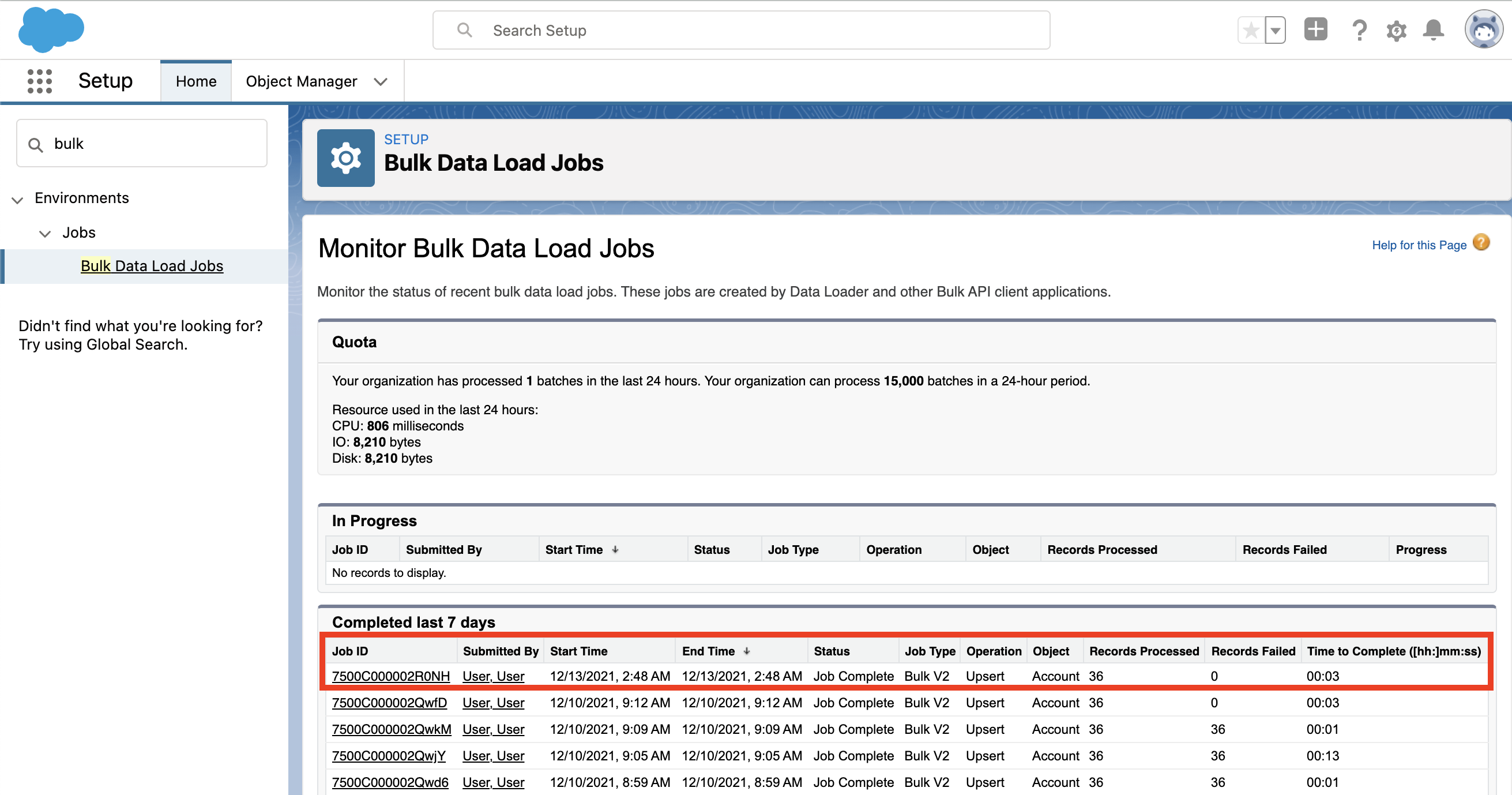The height and width of the screenshot is (795, 1512).
Task: Click the Setup gear icon in top bar
Action: pyautogui.click(x=1396, y=30)
